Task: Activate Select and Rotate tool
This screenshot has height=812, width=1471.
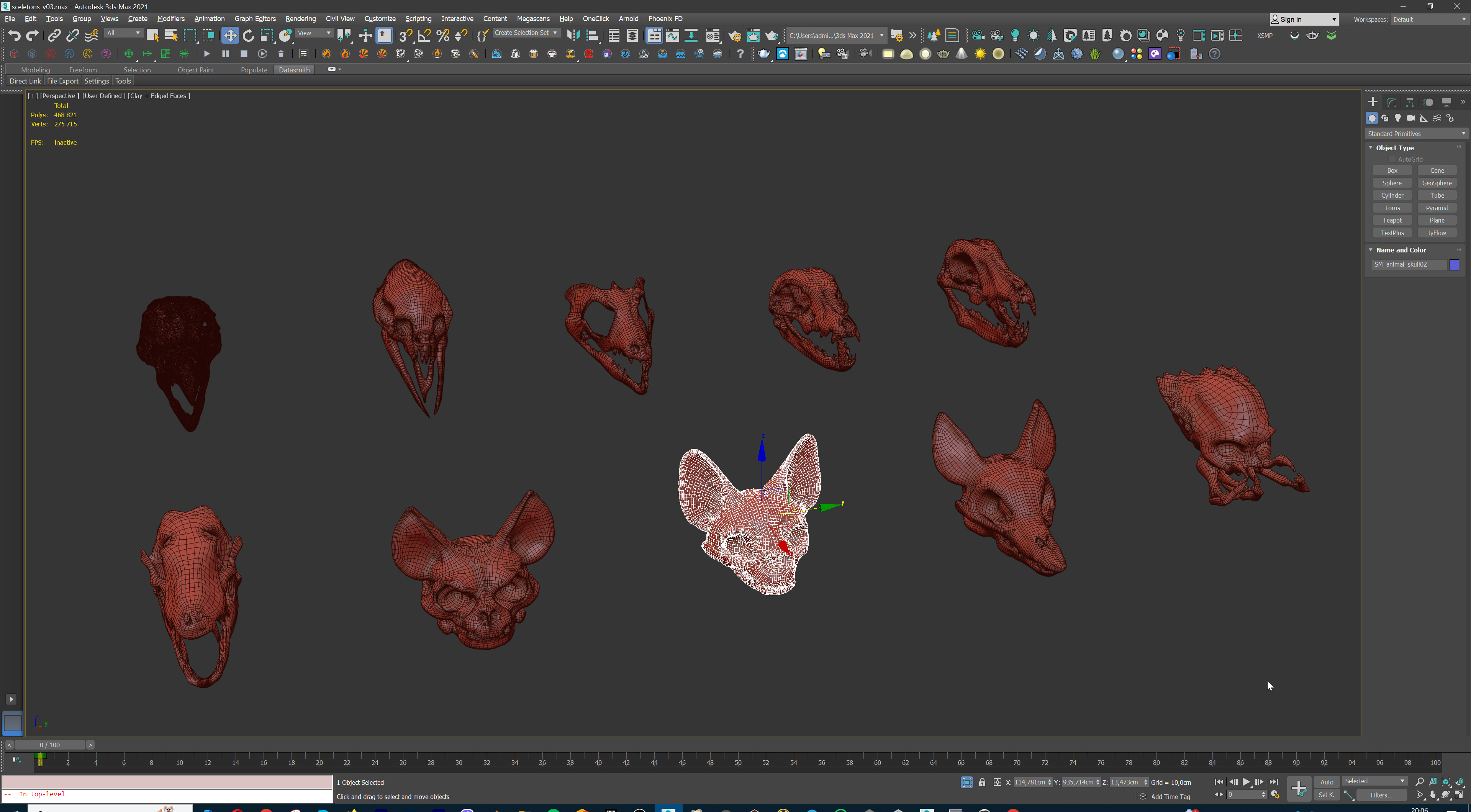Action: pos(248,35)
